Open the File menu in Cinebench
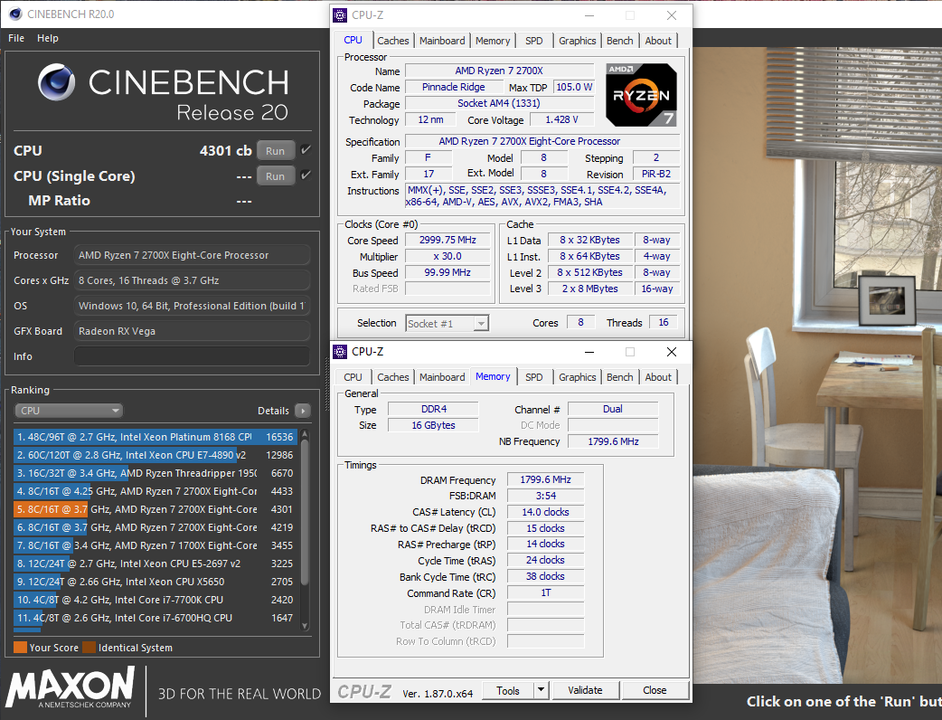 (16, 38)
